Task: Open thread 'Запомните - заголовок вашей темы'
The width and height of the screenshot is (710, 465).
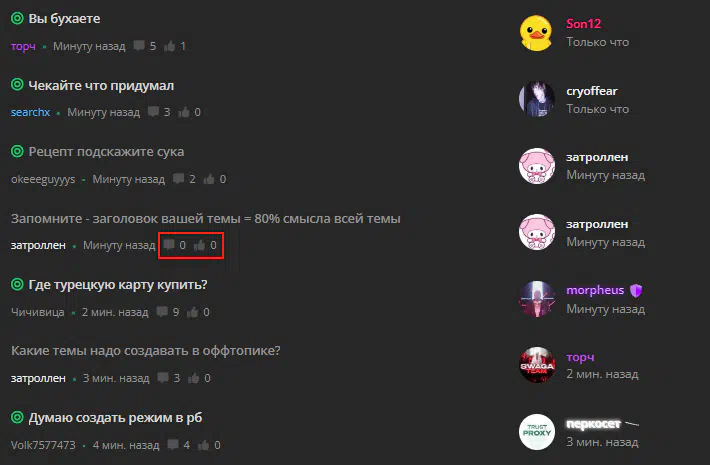Action: [x=206, y=219]
